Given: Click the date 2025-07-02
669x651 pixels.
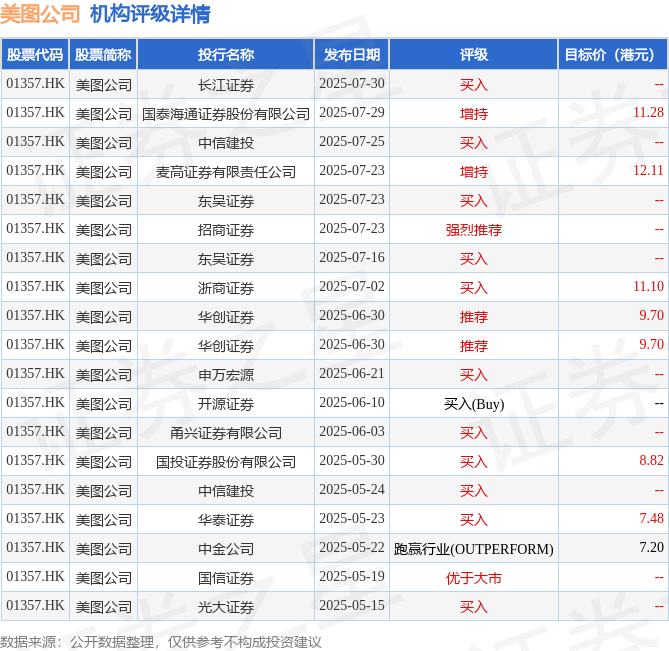Looking at the screenshot, I should 352,286.
